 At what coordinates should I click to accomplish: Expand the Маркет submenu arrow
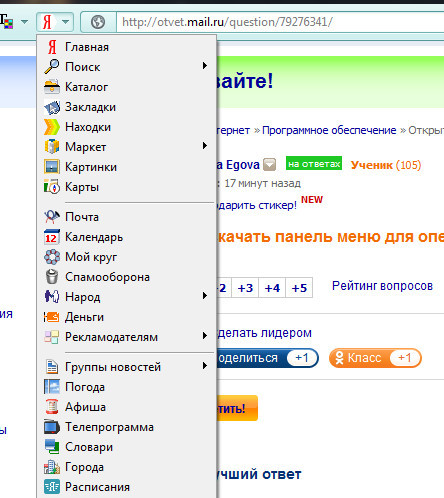(x=205, y=146)
